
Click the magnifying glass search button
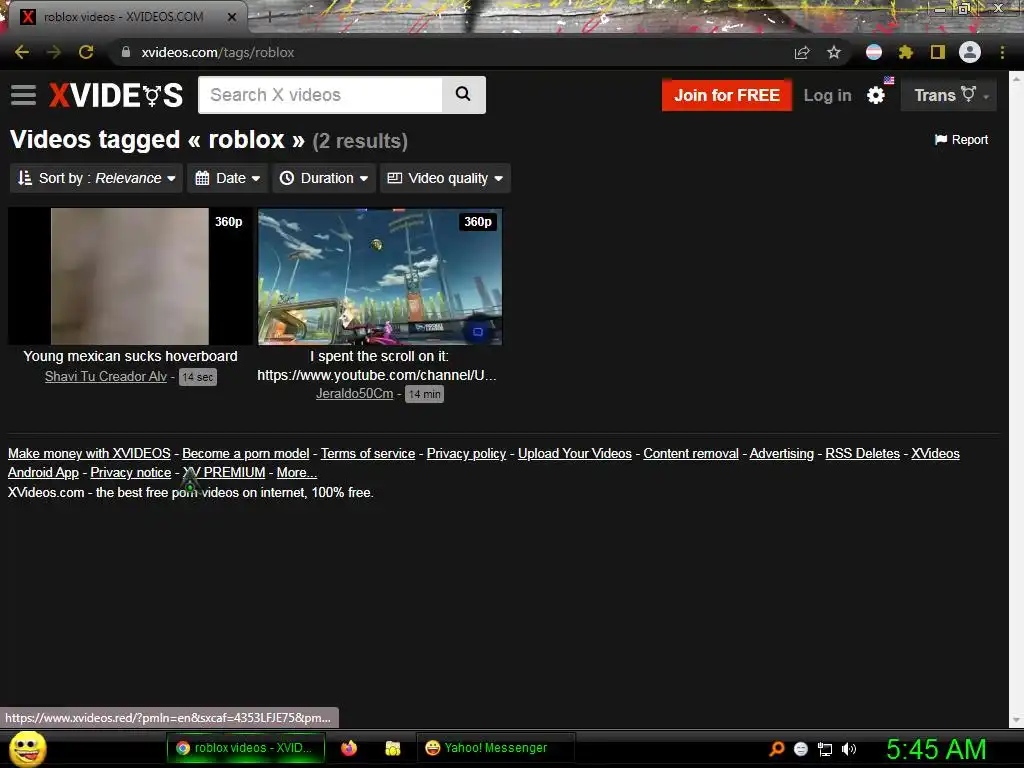pyautogui.click(x=463, y=95)
